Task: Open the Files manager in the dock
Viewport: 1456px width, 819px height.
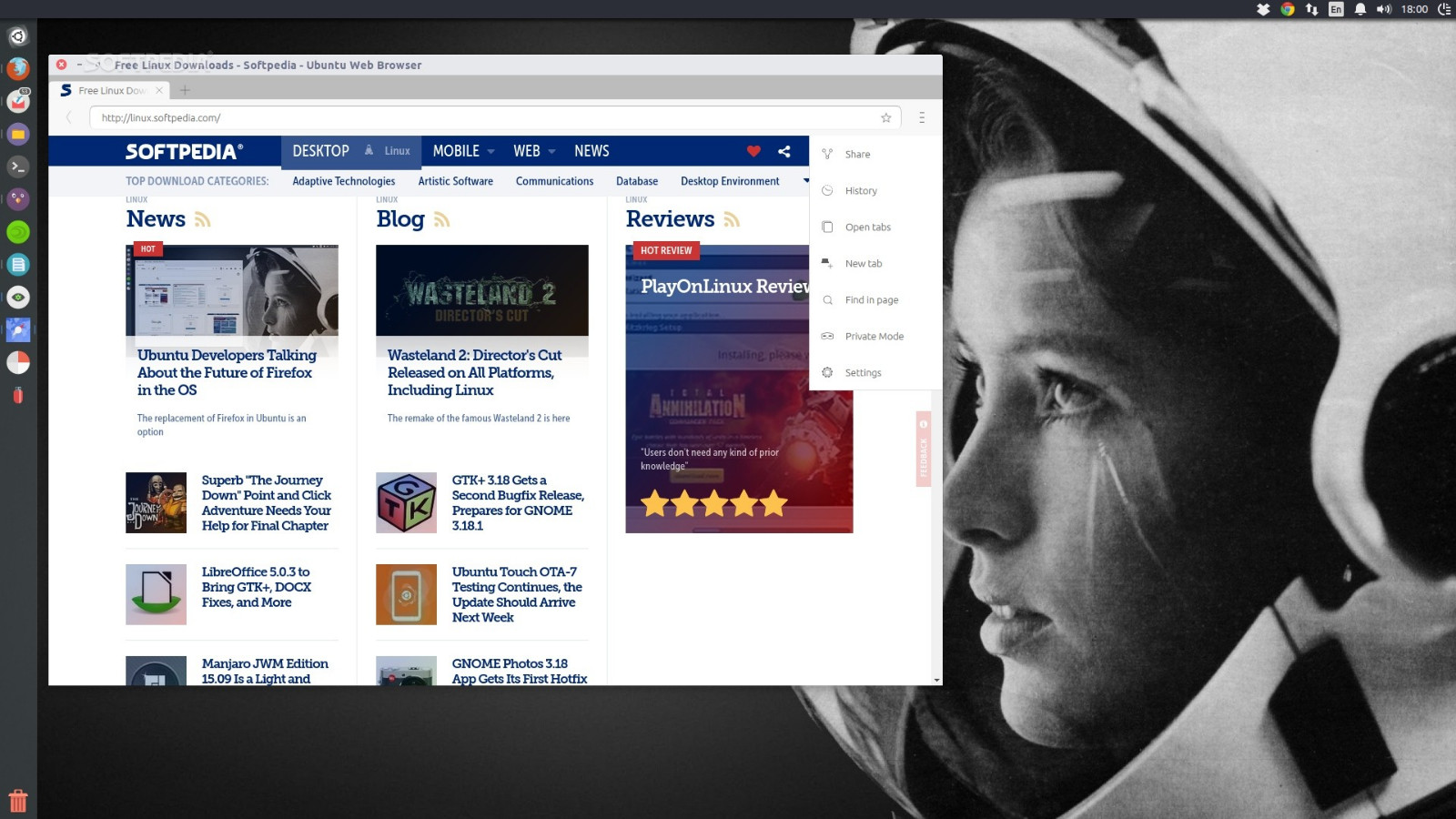Action: point(18,135)
